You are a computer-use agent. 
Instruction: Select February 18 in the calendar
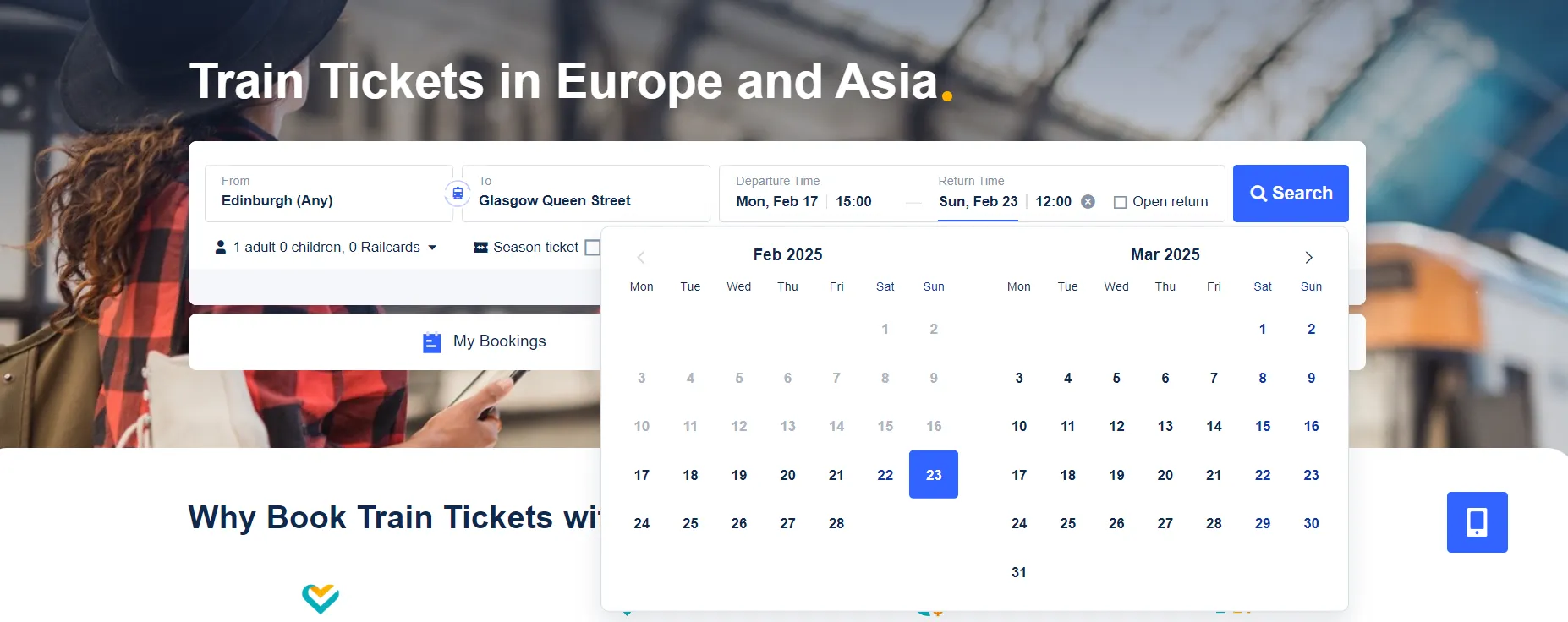point(690,475)
